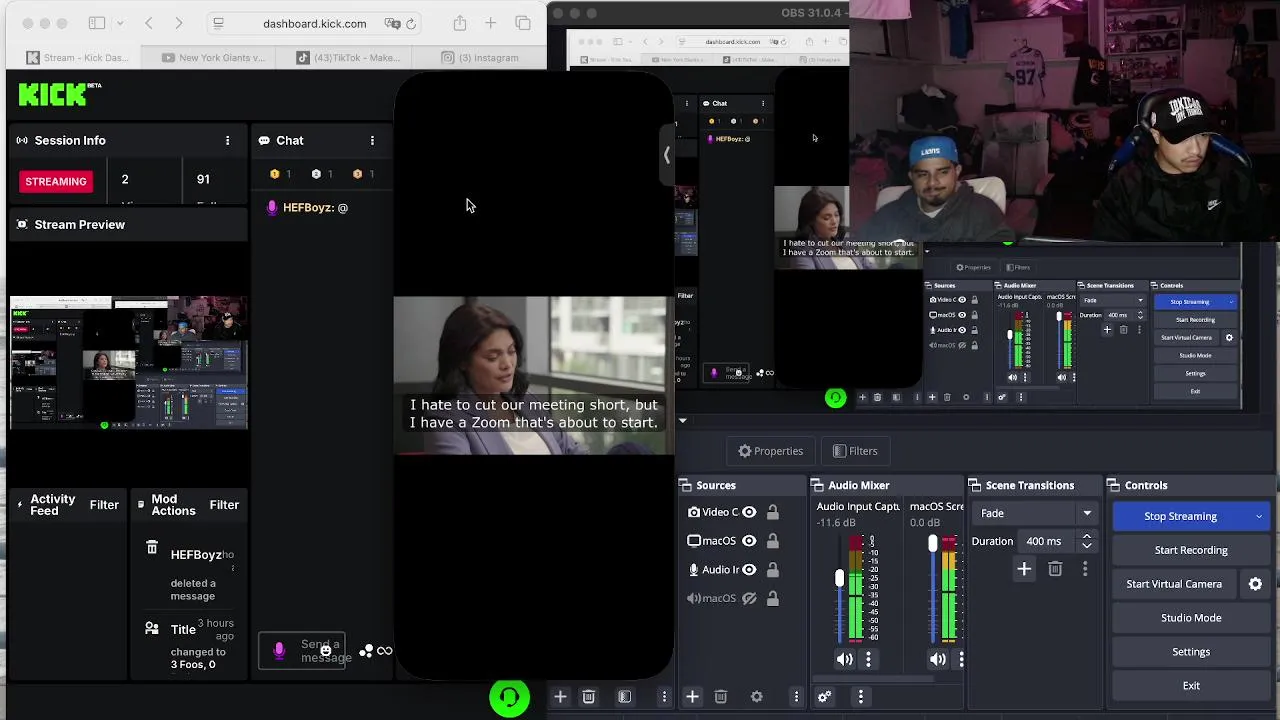Switch to the New York Giants tab
The image size is (1280, 720).
point(212,58)
